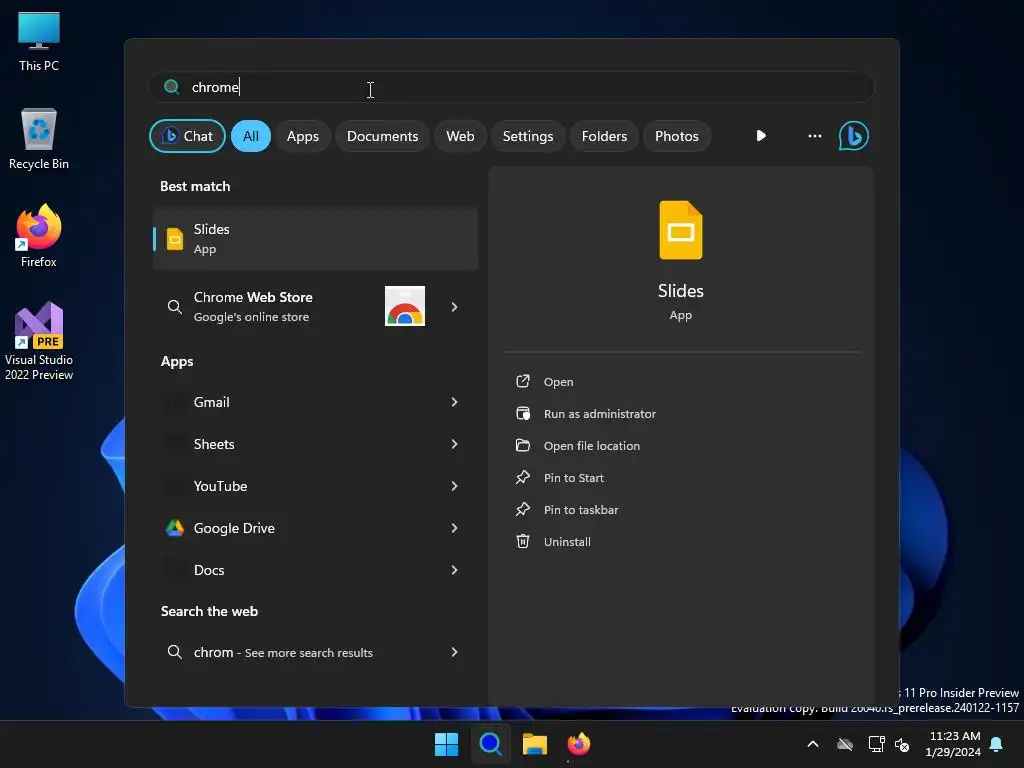Switch to the Folders filter tab
1024x768 pixels.
click(x=605, y=136)
